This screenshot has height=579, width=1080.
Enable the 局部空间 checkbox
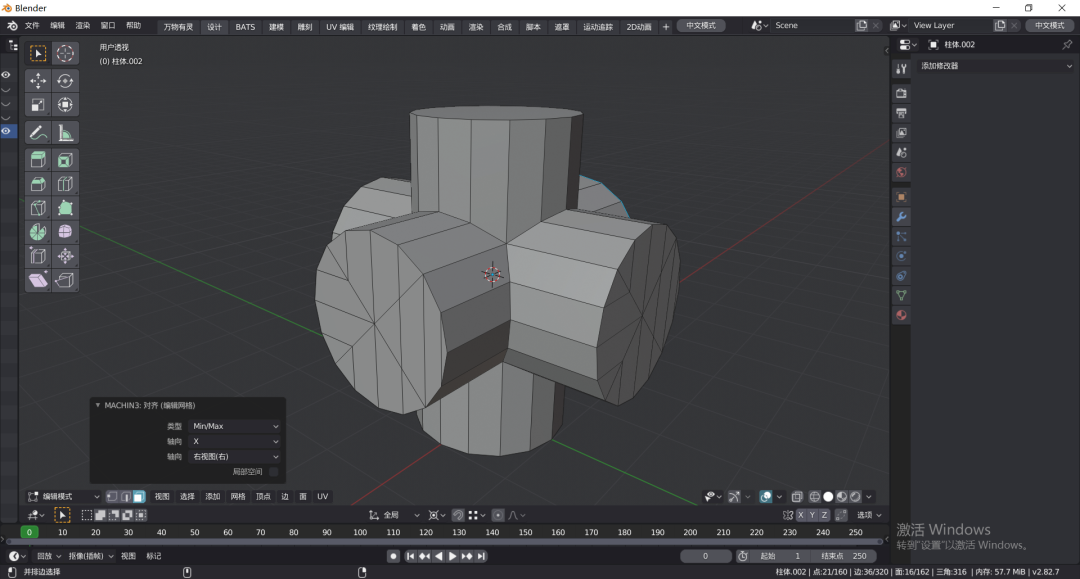[x=273, y=471]
